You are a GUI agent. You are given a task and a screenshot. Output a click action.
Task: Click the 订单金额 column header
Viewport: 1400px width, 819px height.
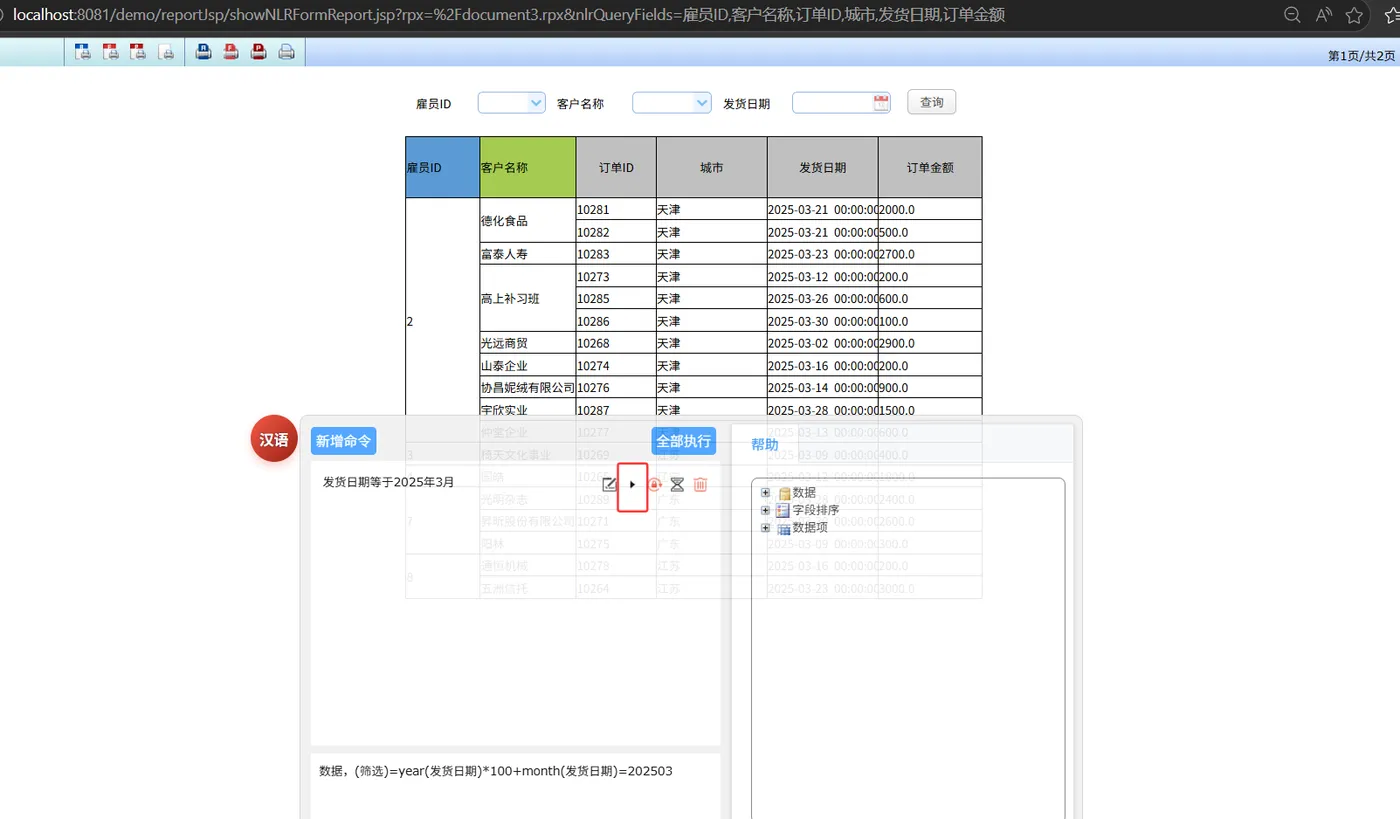pos(930,167)
